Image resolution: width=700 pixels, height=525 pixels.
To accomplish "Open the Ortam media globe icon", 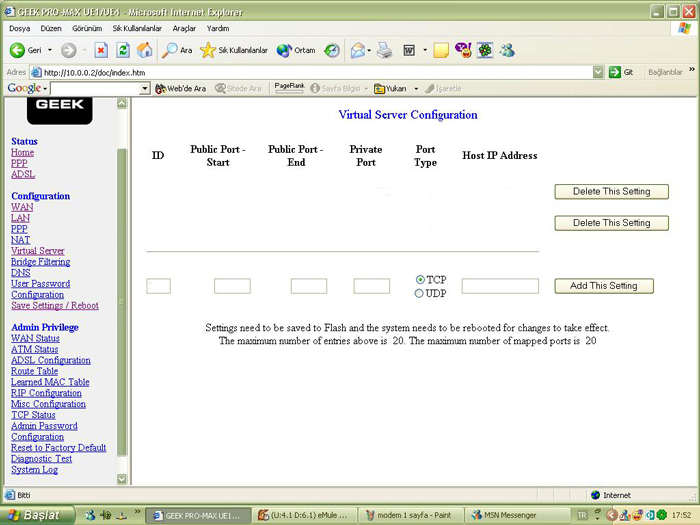I will (296, 50).
